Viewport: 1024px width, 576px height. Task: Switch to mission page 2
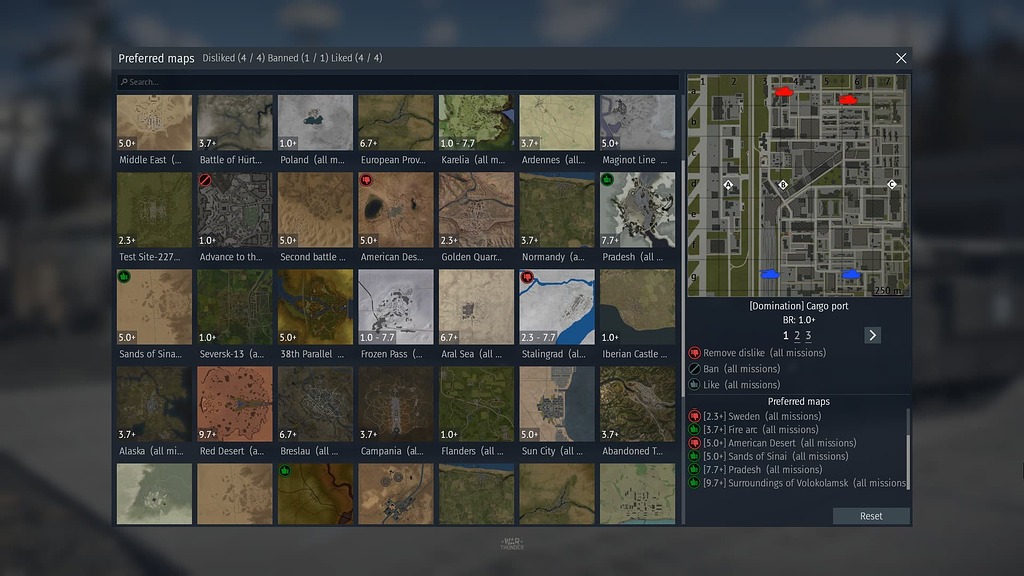click(x=797, y=336)
